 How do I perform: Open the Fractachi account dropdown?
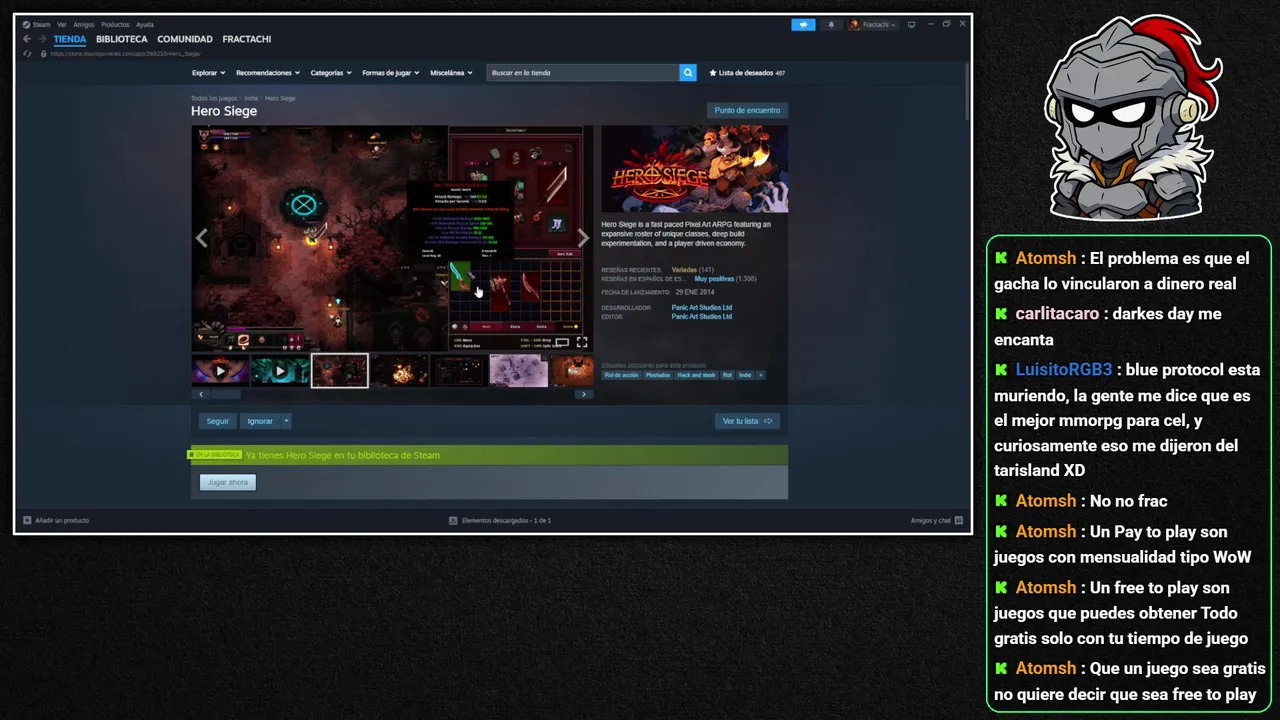click(872, 24)
